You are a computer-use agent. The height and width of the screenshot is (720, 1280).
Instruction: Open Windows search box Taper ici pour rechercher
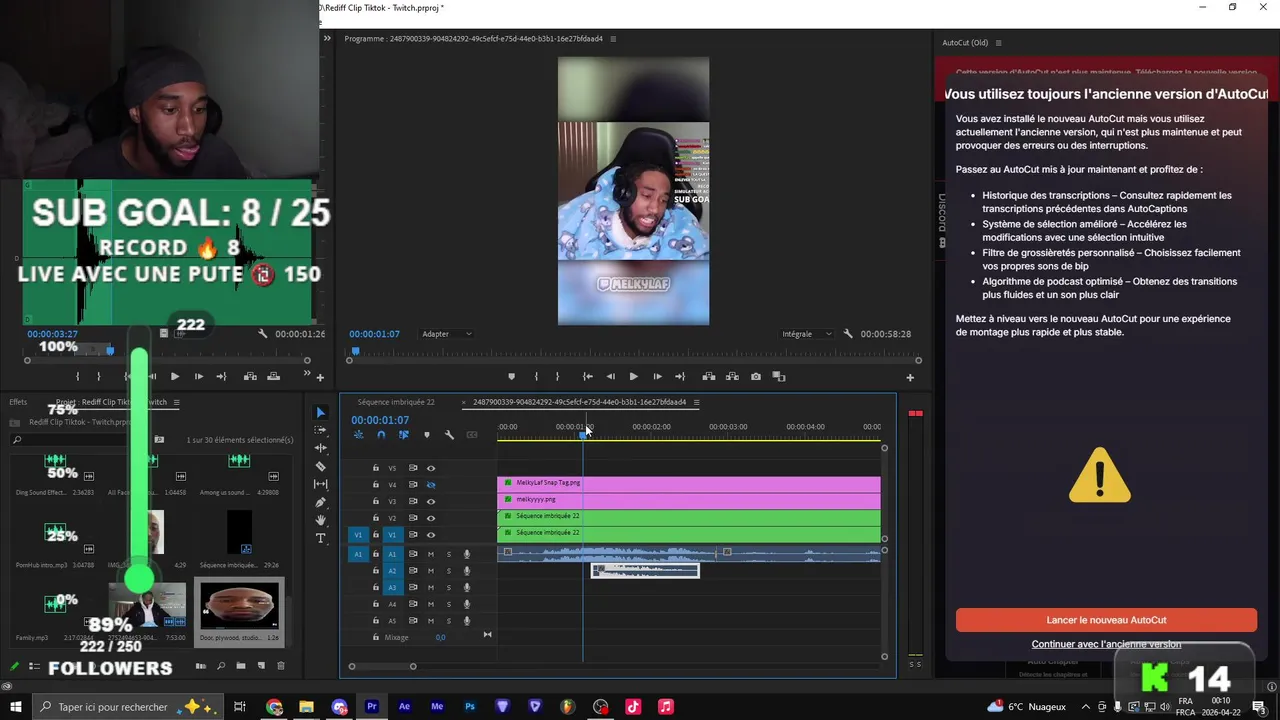pyautogui.click(x=126, y=707)
